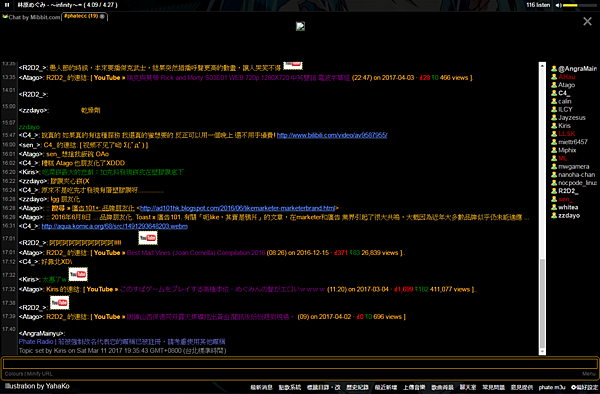Open 點歌系統 in the bottom menu

point(290,387)
